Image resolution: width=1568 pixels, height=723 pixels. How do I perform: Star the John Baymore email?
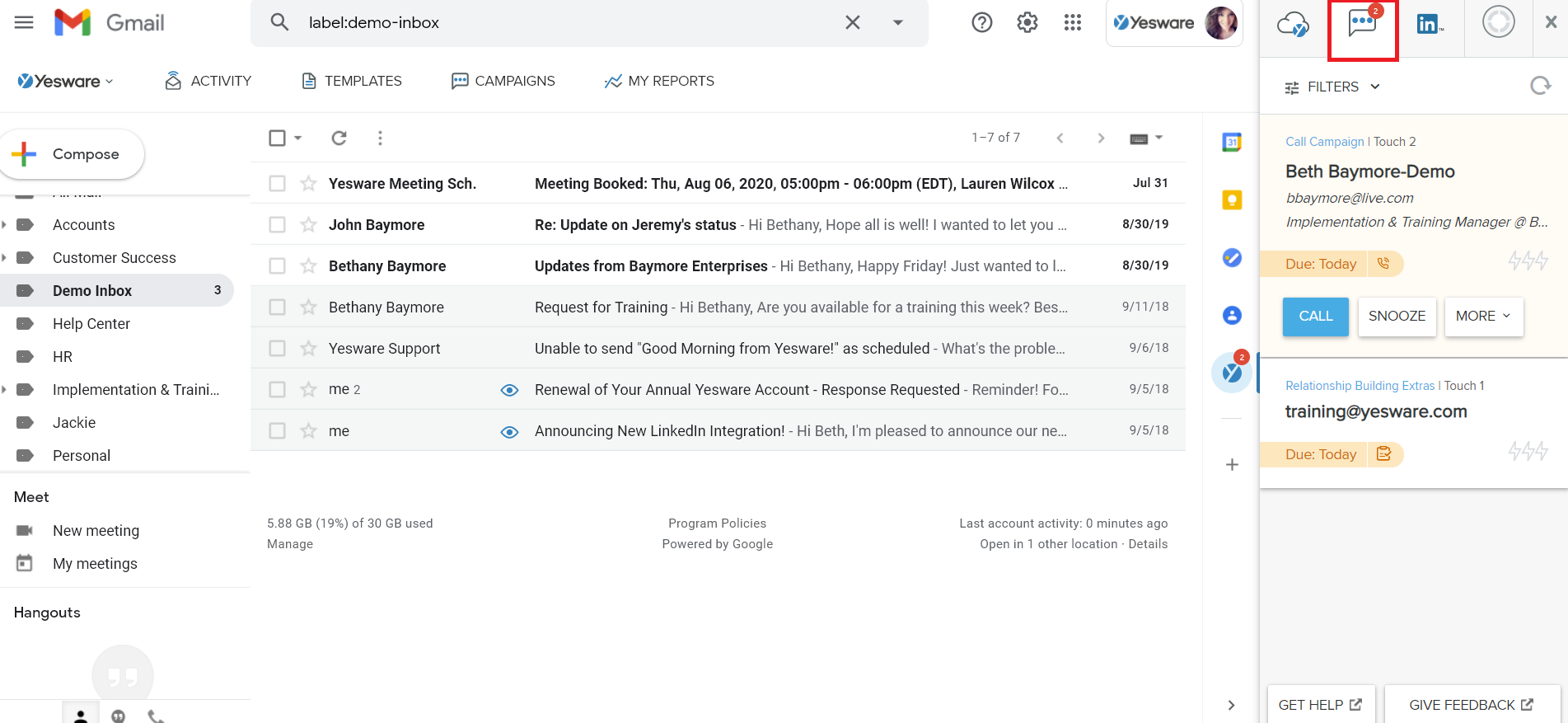click(x=308, y=224)
